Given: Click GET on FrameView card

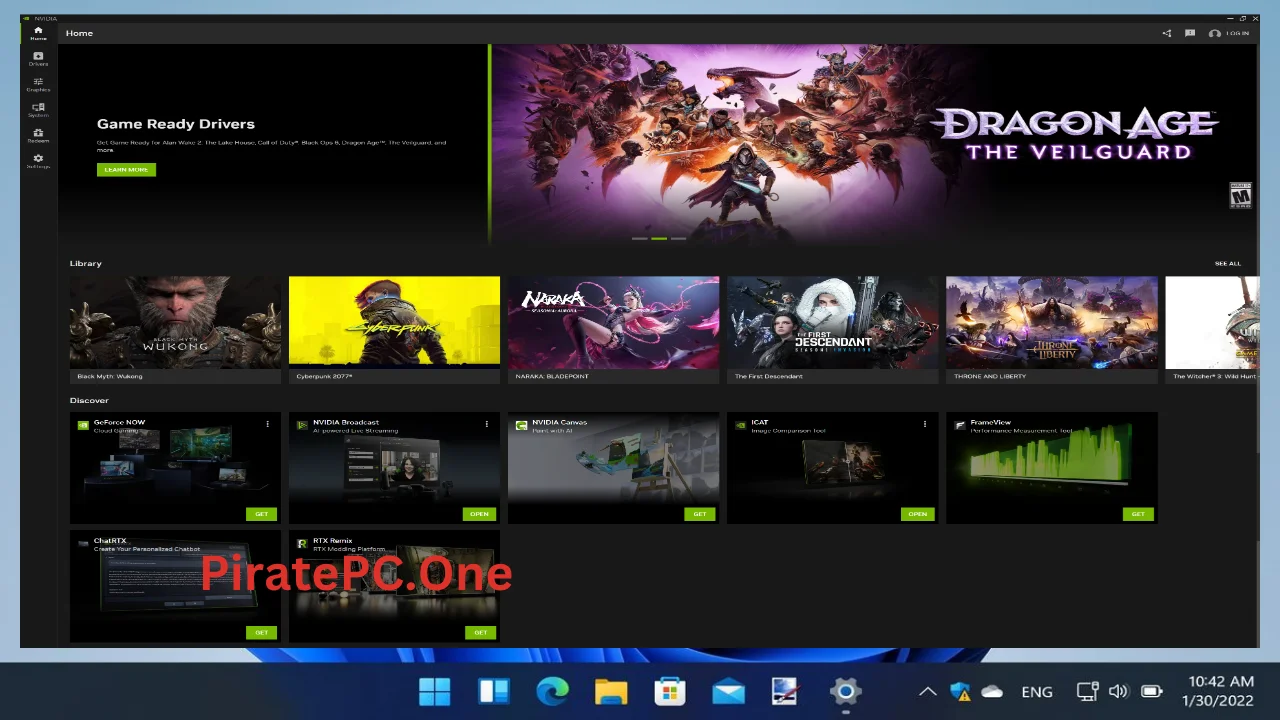Looking at the screenshot, I should [x=1138, y=514].
